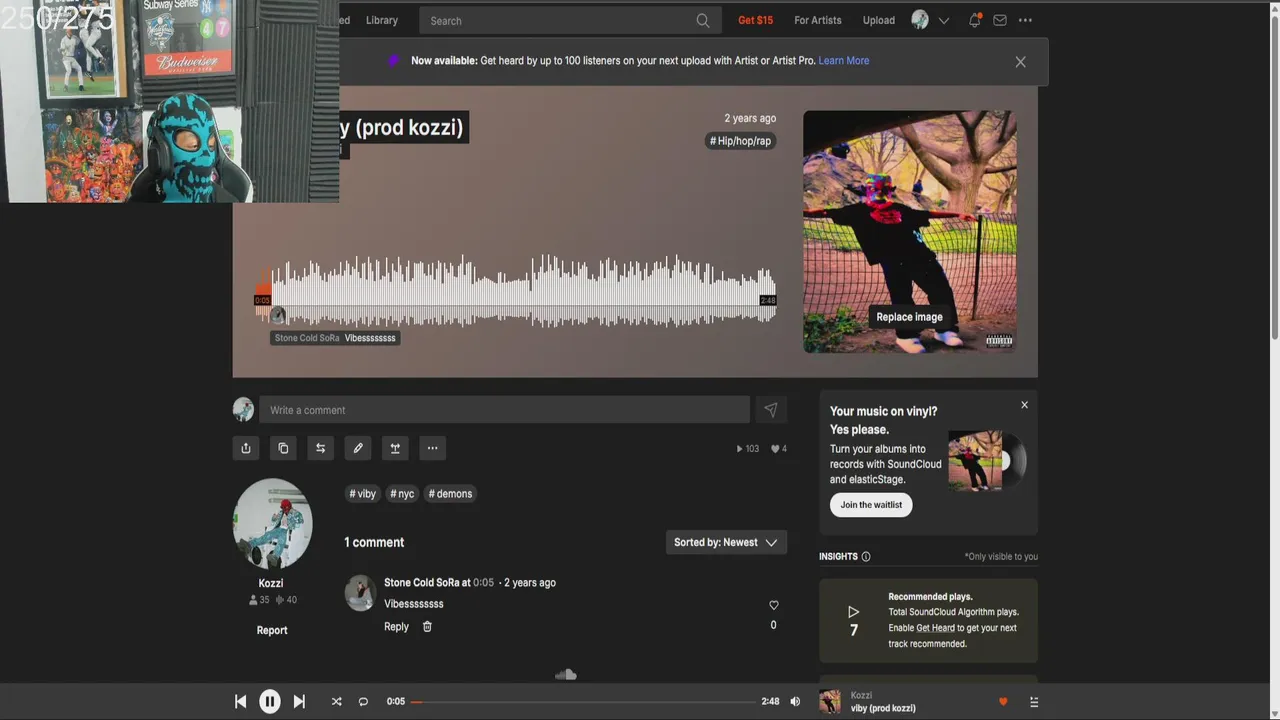This screenshot has width=1280, height=720.
Task: Open the user avatar dropdown arrow
Action: pyautogui.click(x=943, y=20)
